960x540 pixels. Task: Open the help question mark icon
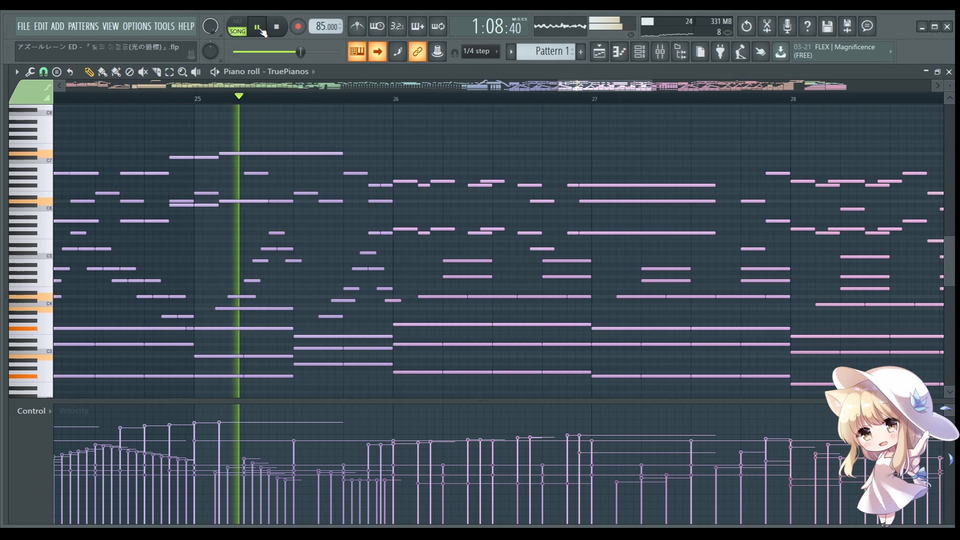click(x=807, y=26)
